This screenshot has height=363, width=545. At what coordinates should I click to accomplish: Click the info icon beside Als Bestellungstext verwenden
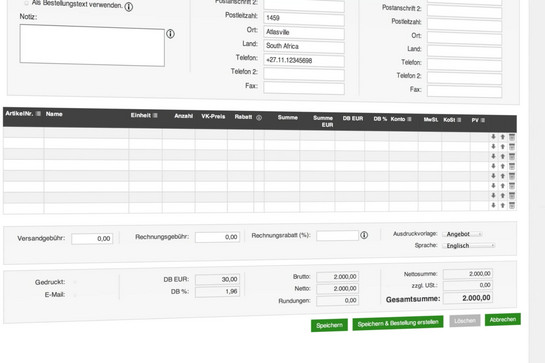click(x=129, y=7)
